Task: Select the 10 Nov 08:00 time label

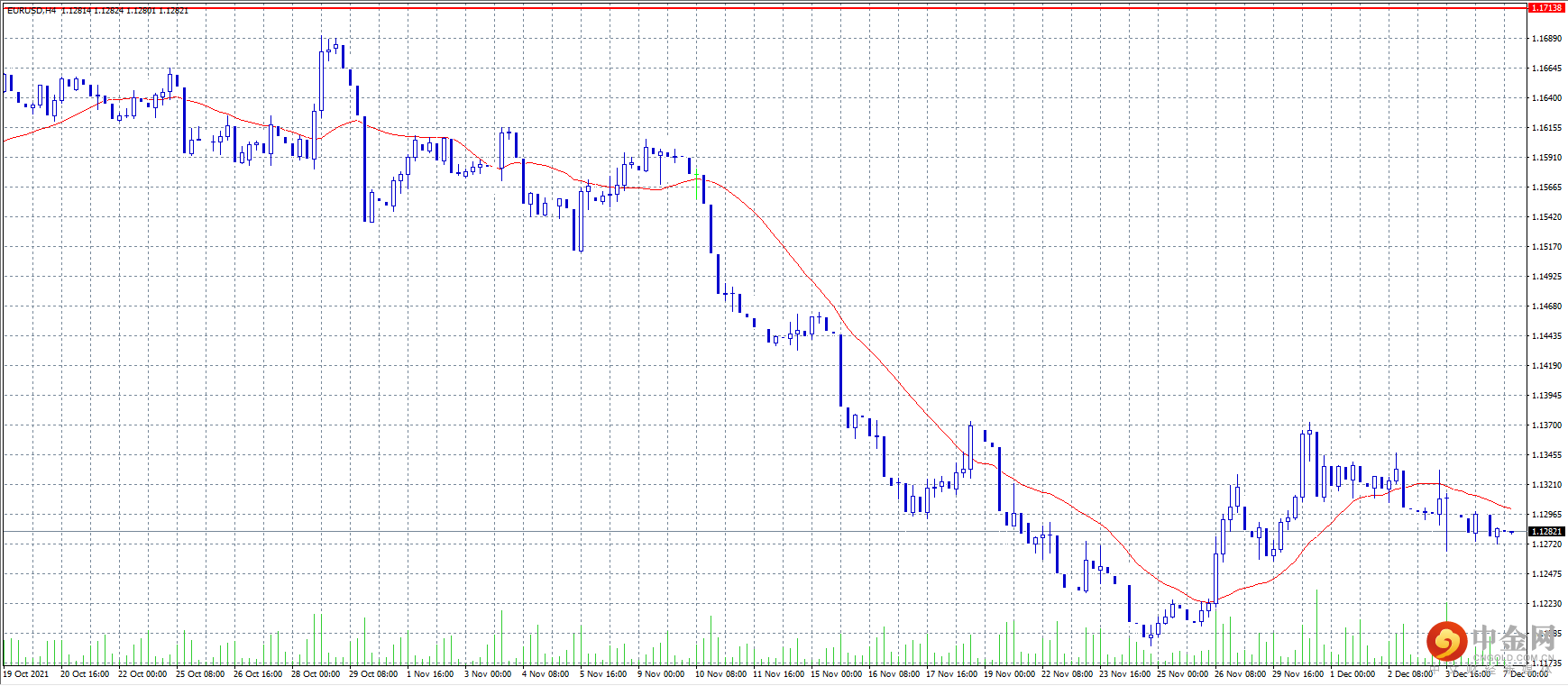Action: pyautogui.click(x=721, y=674)
